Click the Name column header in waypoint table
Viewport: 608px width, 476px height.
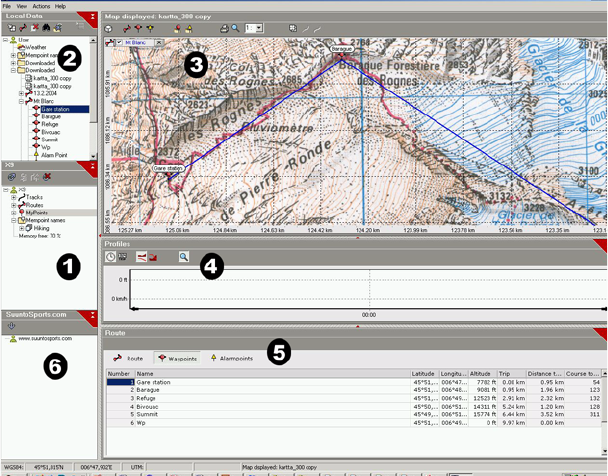pyautogui.click(x=273, y=374)
